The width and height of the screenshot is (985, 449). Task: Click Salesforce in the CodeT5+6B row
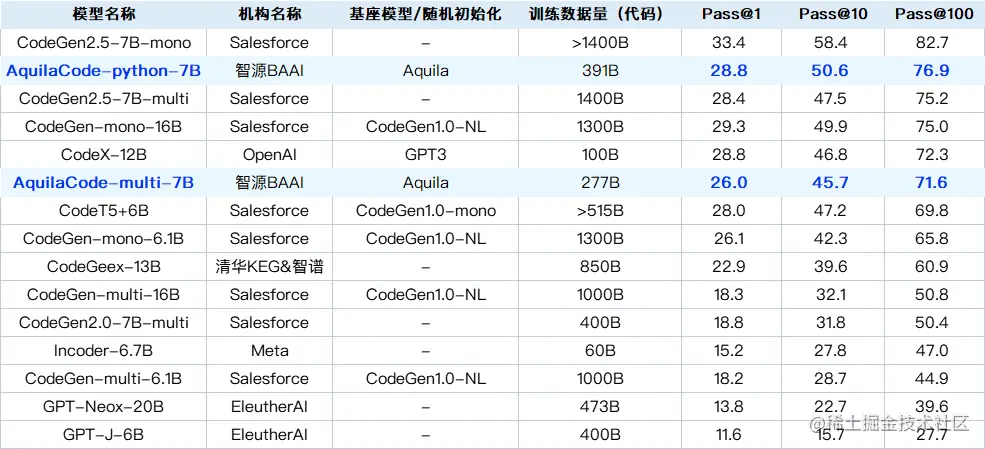click(x=269, y=211)
